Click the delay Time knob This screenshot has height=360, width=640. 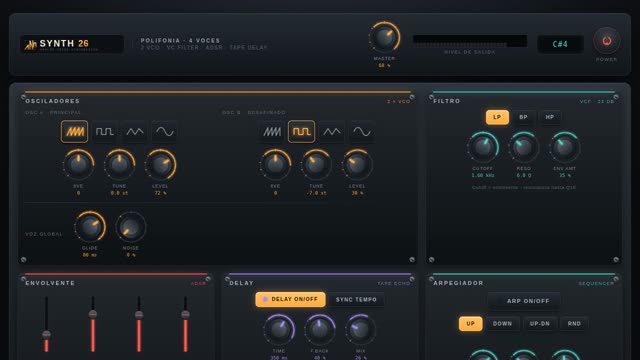279,329
